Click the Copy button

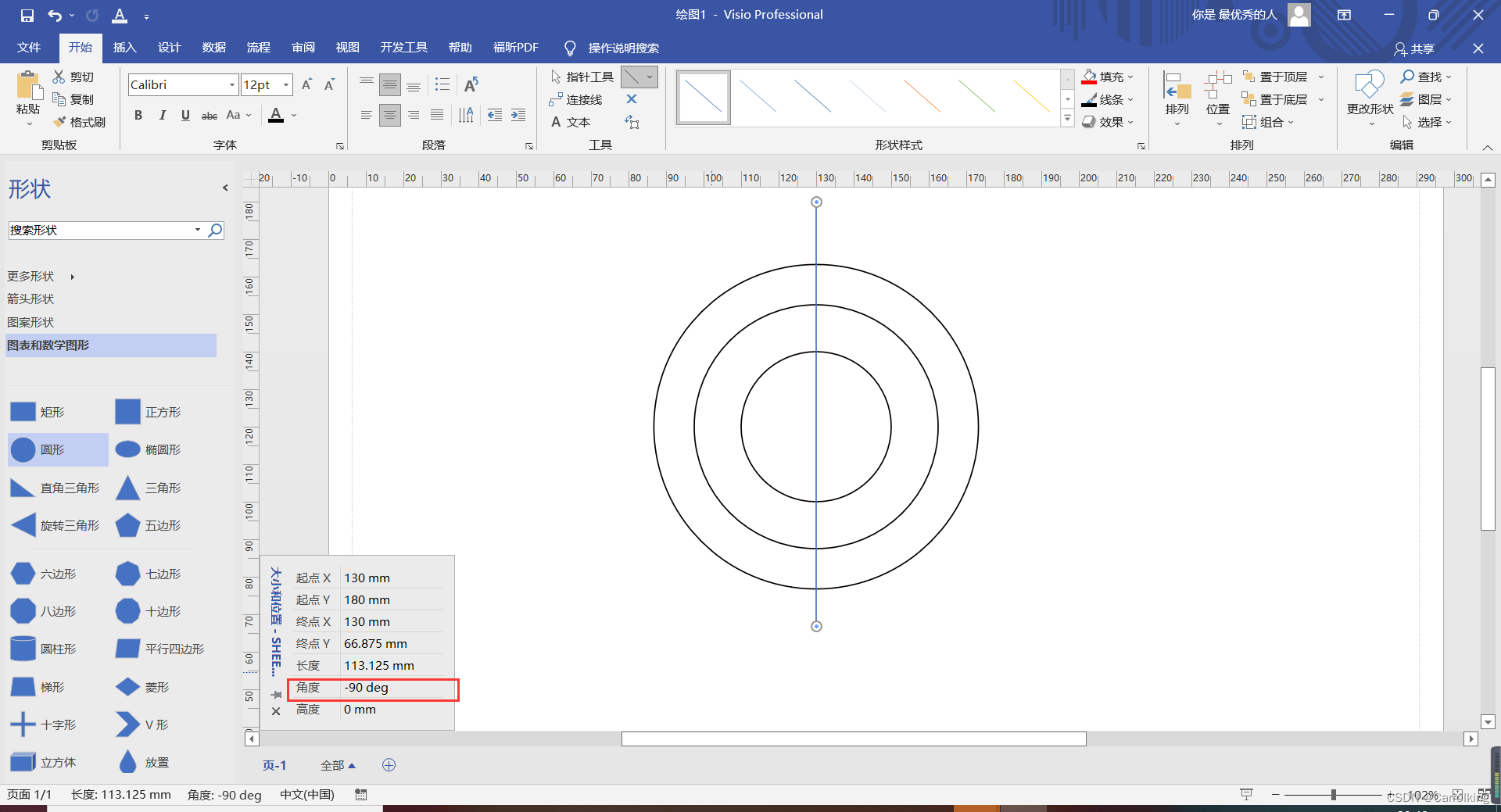point(73,99)
